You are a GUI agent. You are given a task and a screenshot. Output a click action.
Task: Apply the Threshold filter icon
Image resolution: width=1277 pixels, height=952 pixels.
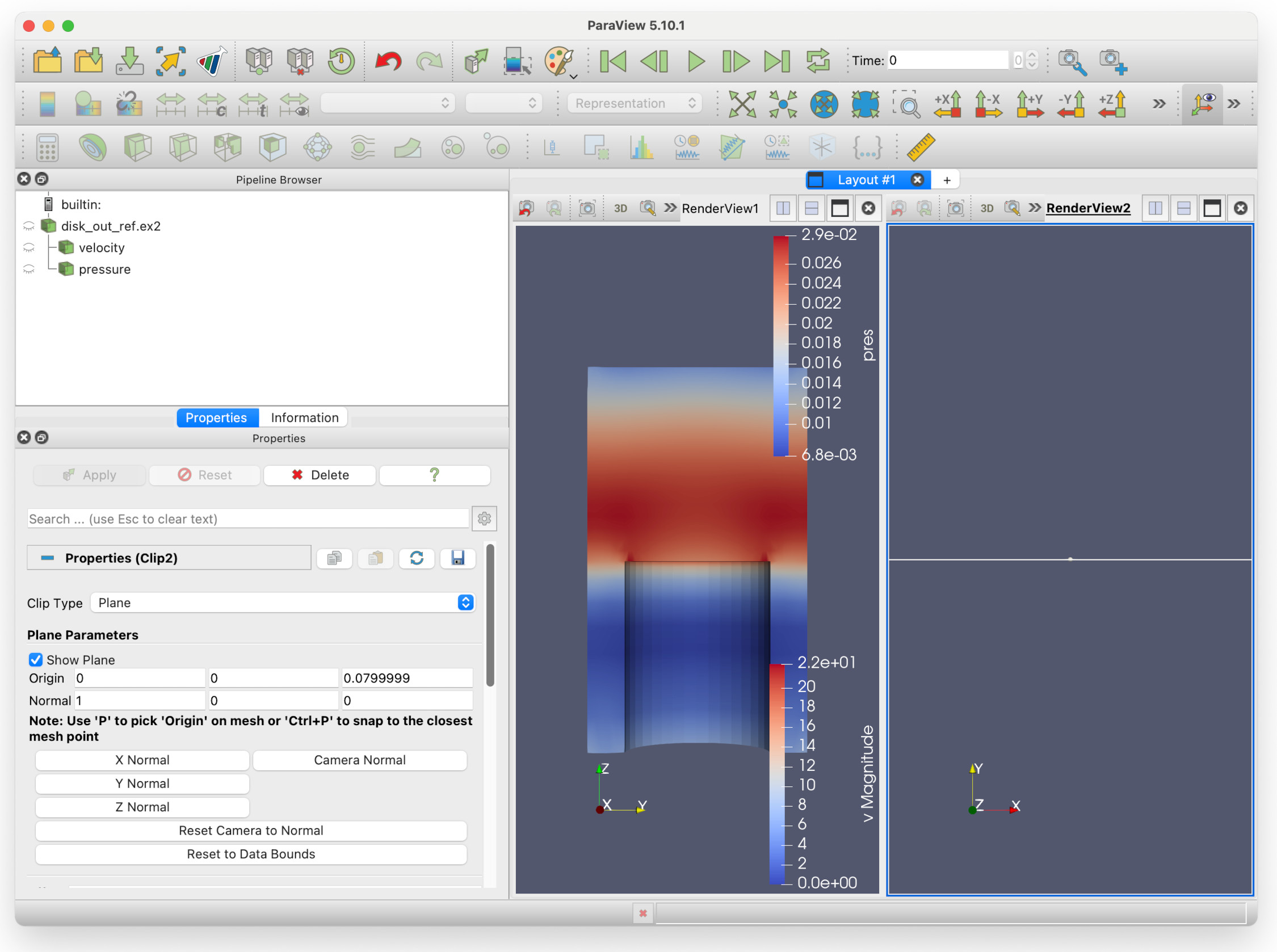point(228,148)
